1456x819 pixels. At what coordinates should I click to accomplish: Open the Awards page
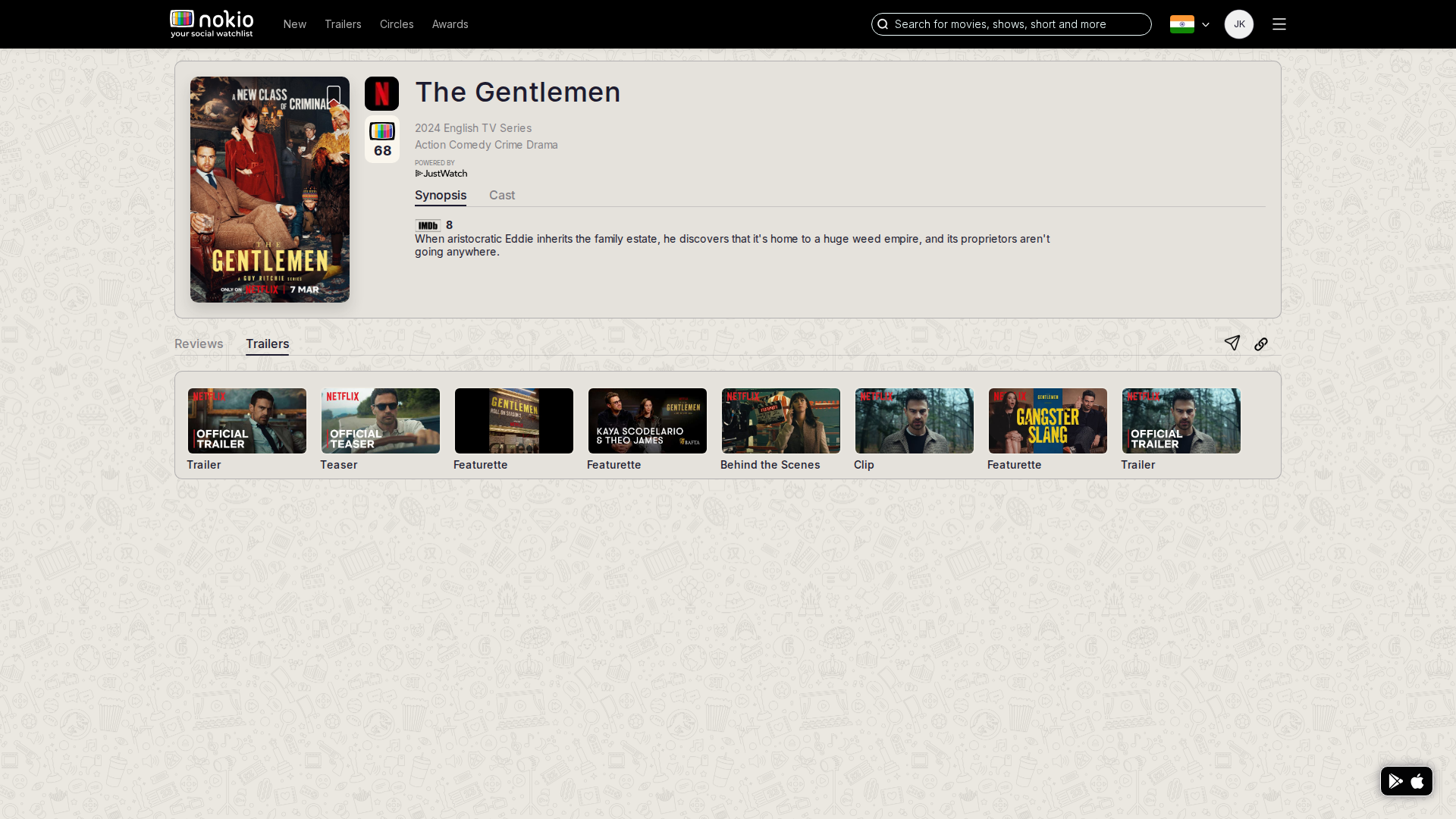(x=450, y=24)
